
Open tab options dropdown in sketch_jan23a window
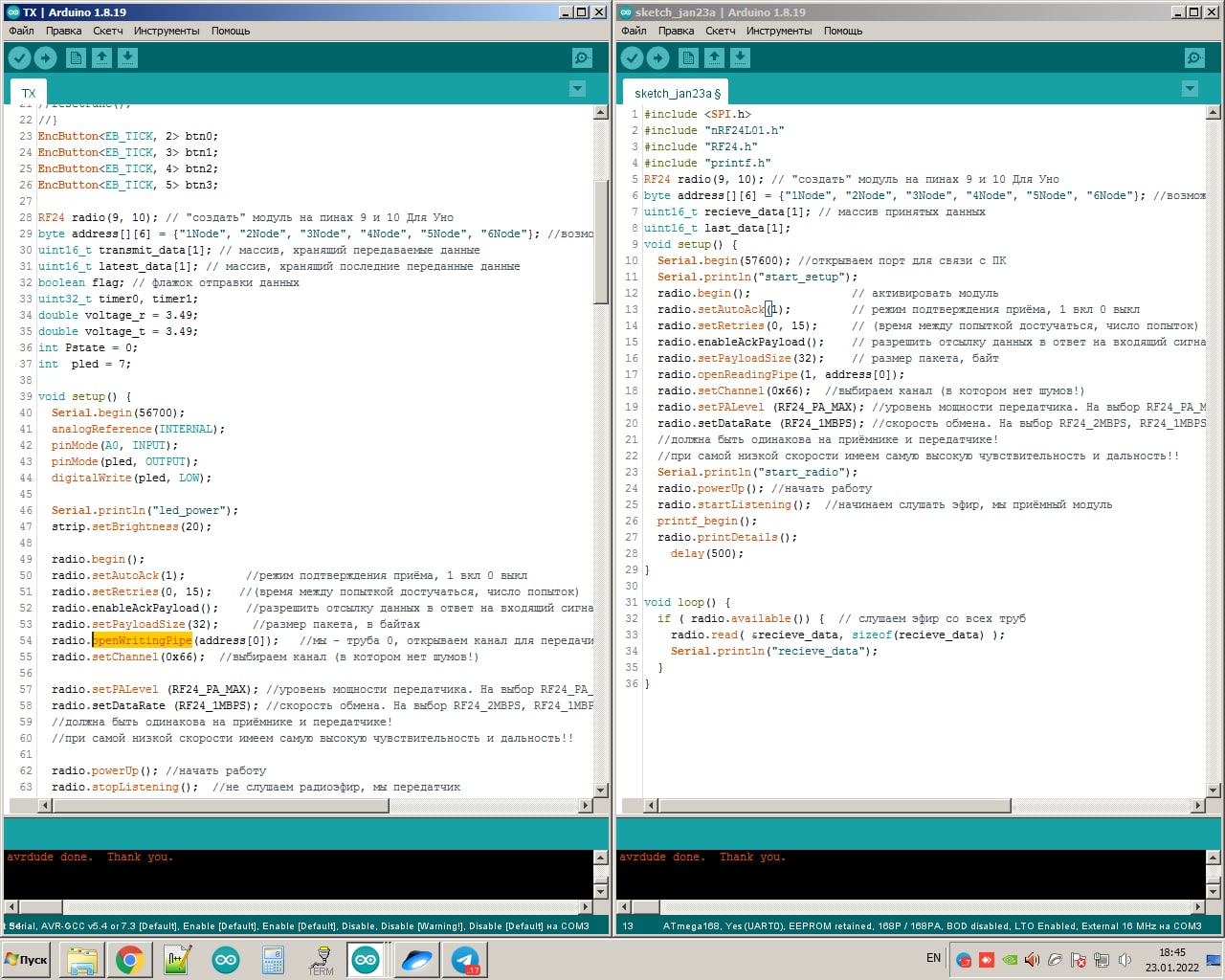[1190, 89]
